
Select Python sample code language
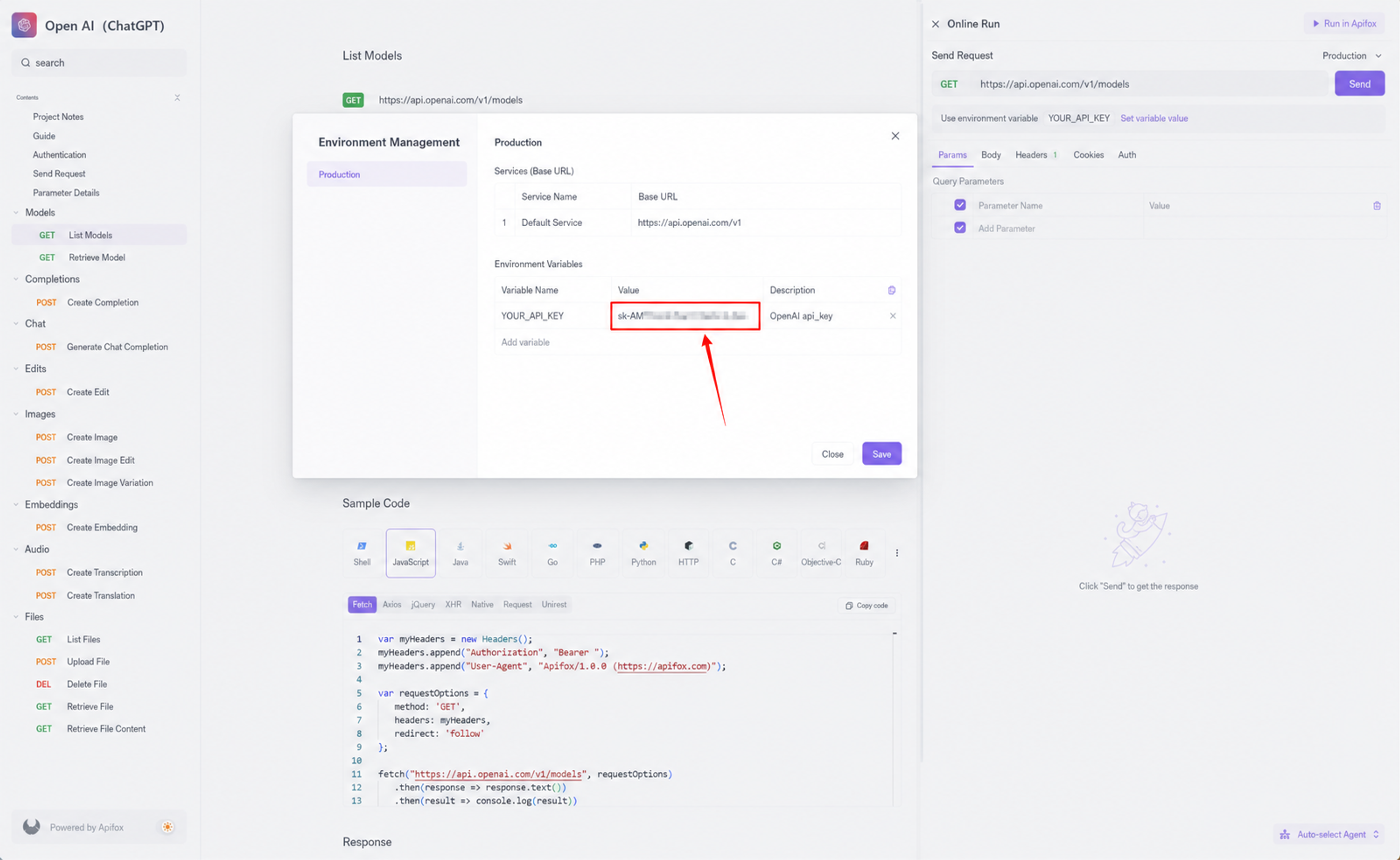pos(643,553)
